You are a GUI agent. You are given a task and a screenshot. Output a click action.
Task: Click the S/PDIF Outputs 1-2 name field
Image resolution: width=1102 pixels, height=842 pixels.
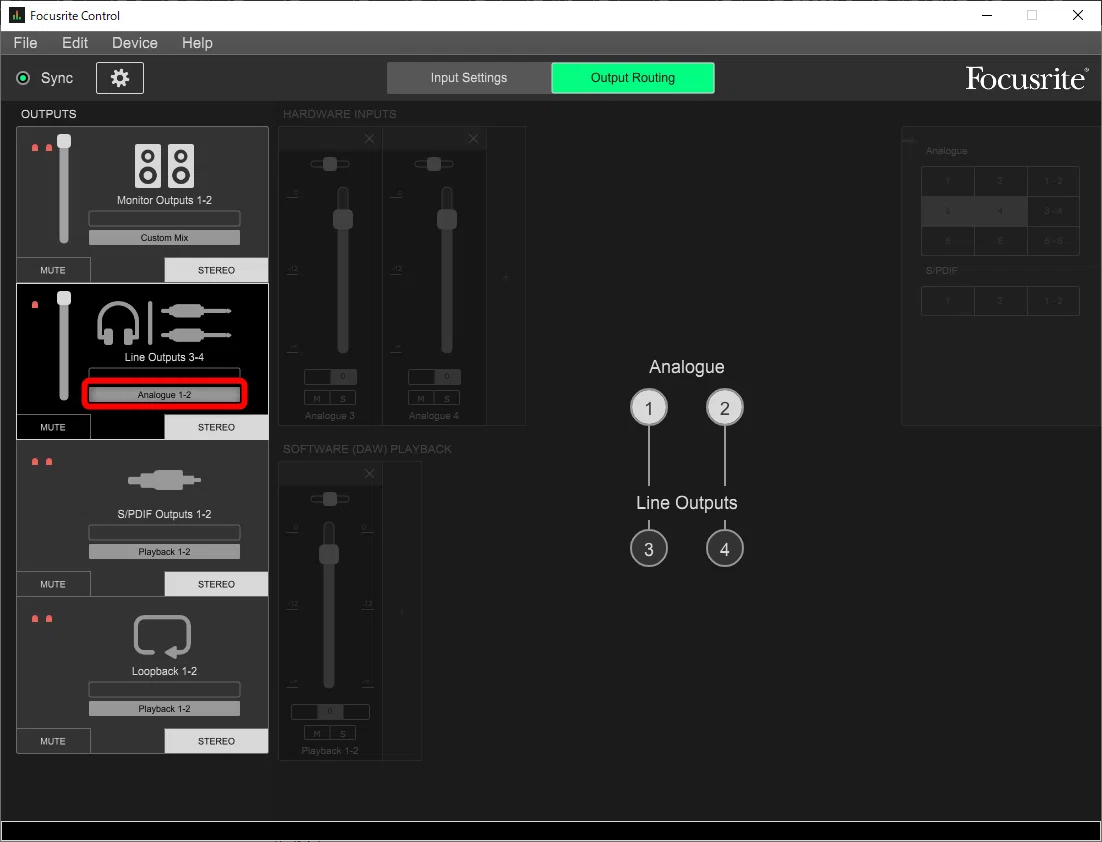pos(164,532)
